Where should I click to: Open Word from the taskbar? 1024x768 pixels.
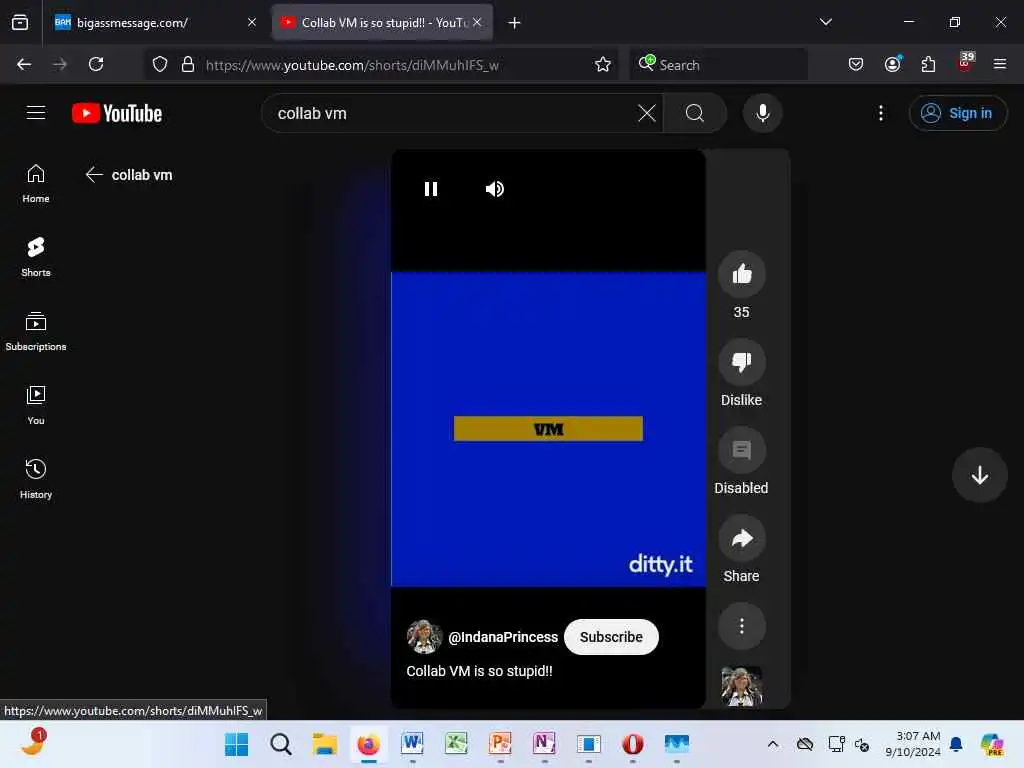[412, 744]
